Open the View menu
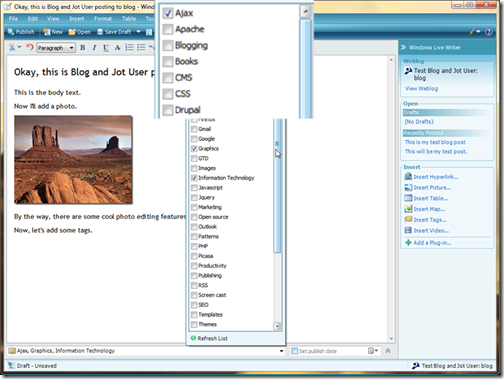Screen dimensions: 504x379 pyautogui.click(x=53, y=19)
